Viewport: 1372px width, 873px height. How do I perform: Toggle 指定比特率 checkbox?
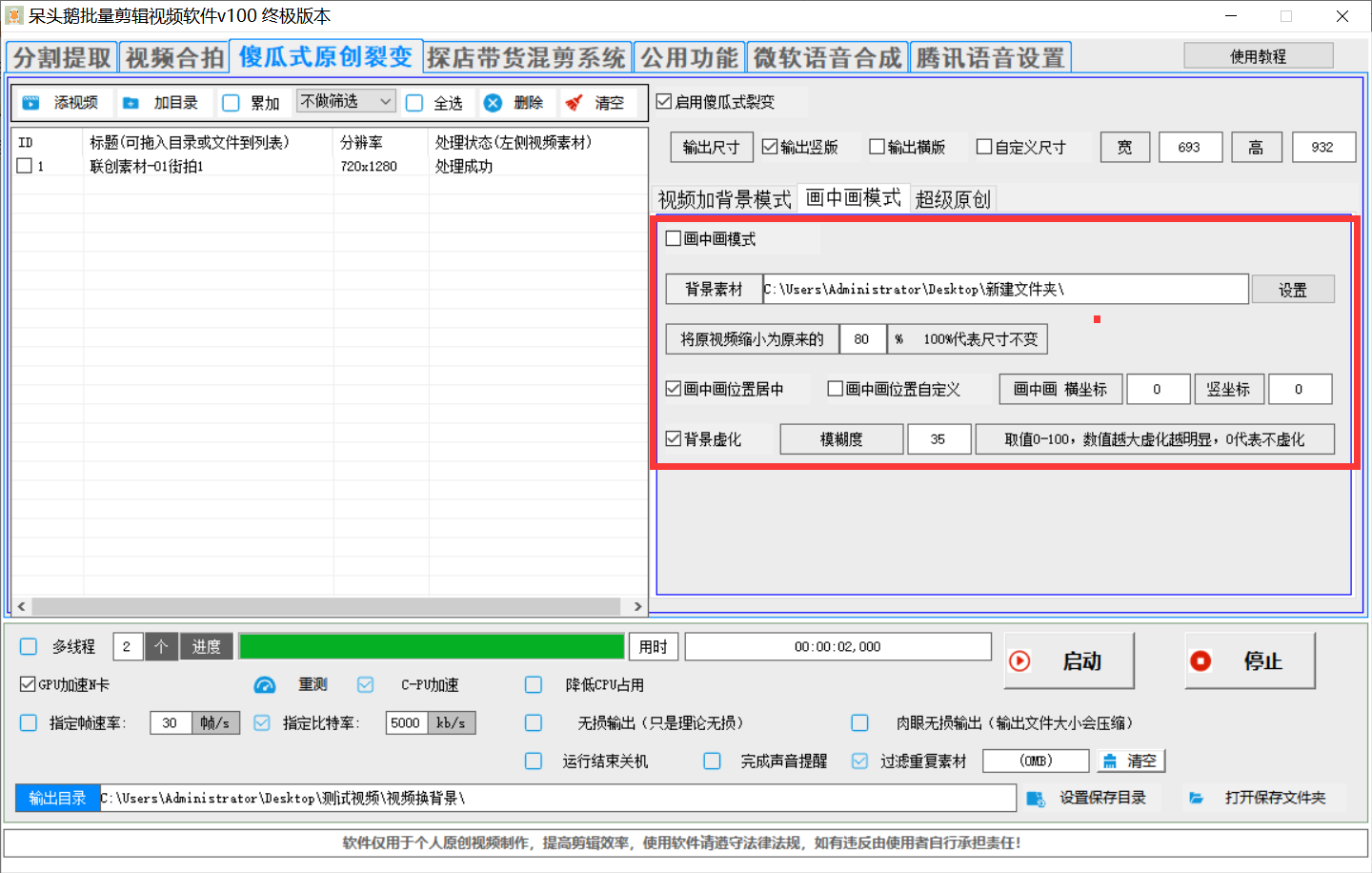coord(262,723)
